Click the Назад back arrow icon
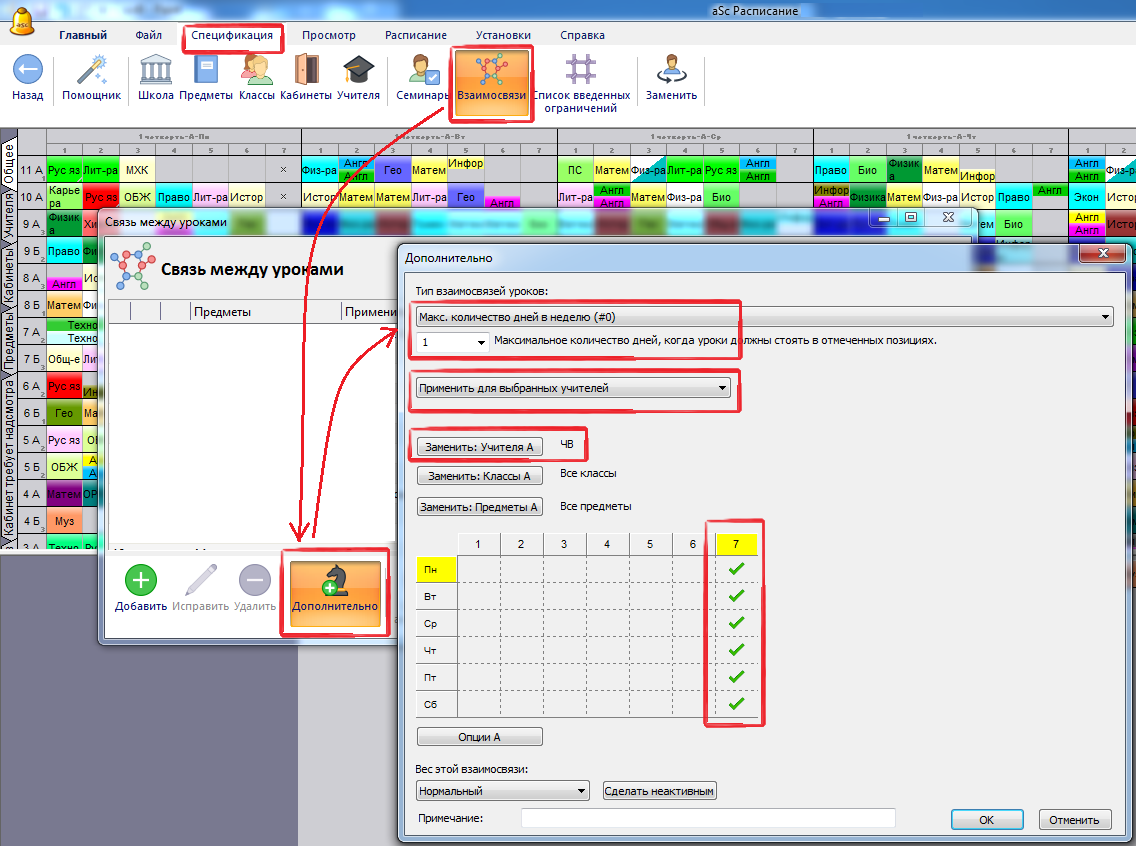Image resolution: width=1136 pixels, height=846 pixels. pos(28,72)
